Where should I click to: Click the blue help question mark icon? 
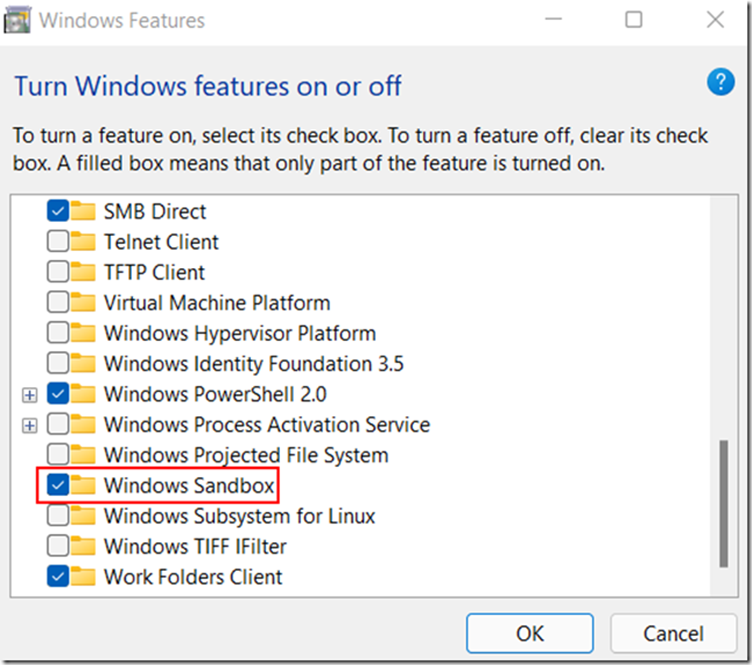[x=720, y=83]
